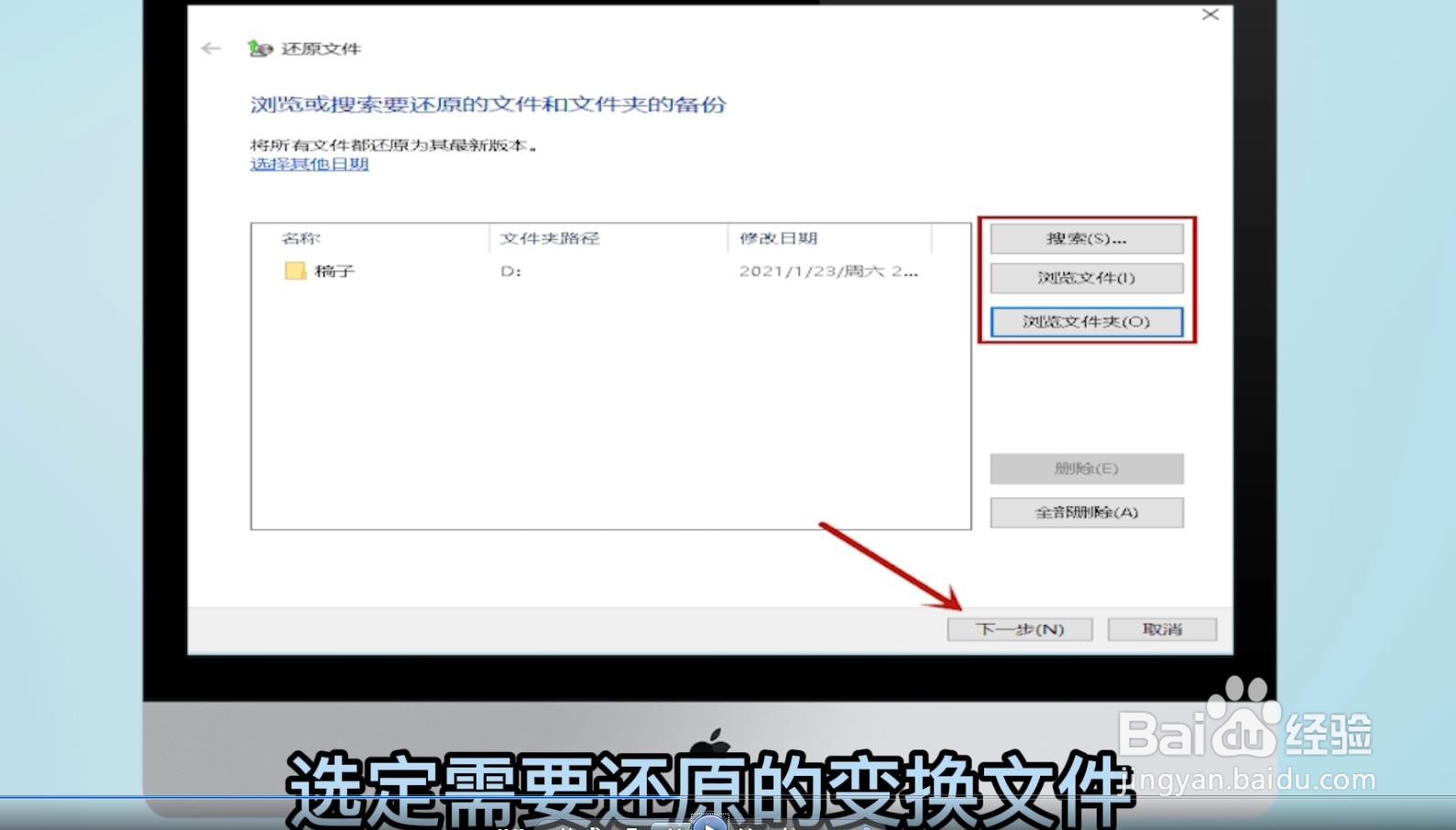Click the 浏览文件(I) button
Viewport: 1456px width, 830px height.
click(1087, 278)
